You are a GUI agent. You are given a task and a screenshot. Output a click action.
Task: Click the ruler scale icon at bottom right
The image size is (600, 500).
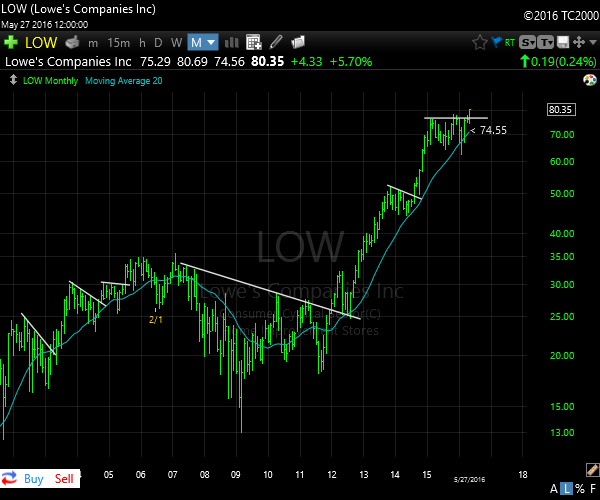pyautogui.click(x=592, y=470)
